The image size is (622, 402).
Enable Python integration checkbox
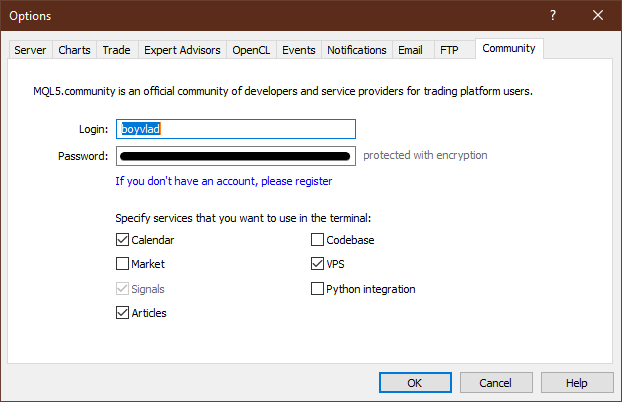(x=317, y=289)
